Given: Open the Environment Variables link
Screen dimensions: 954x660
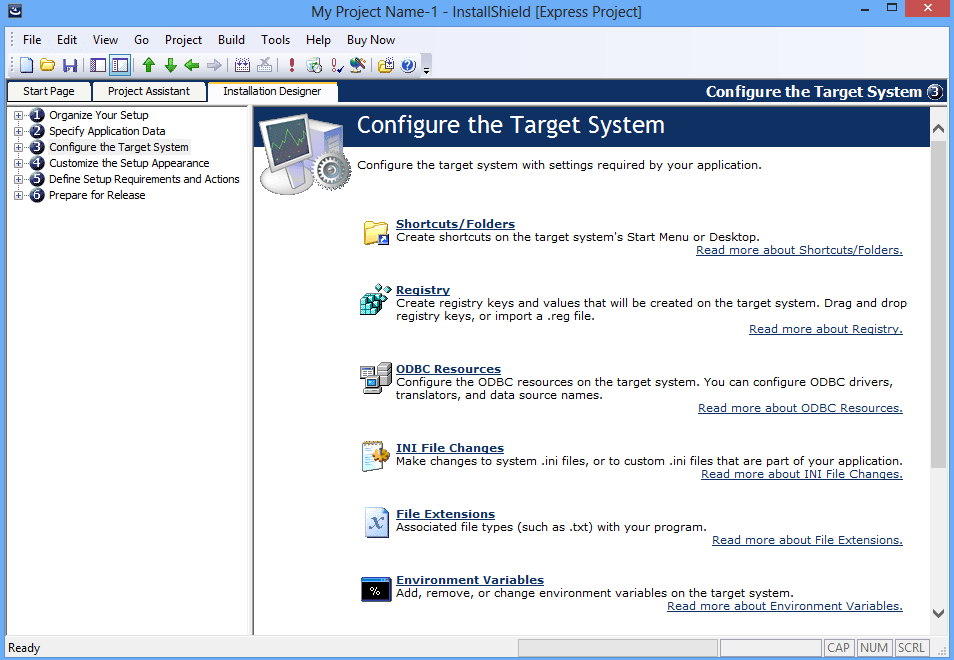Looking at the screenshot, I should pos(470,580).
